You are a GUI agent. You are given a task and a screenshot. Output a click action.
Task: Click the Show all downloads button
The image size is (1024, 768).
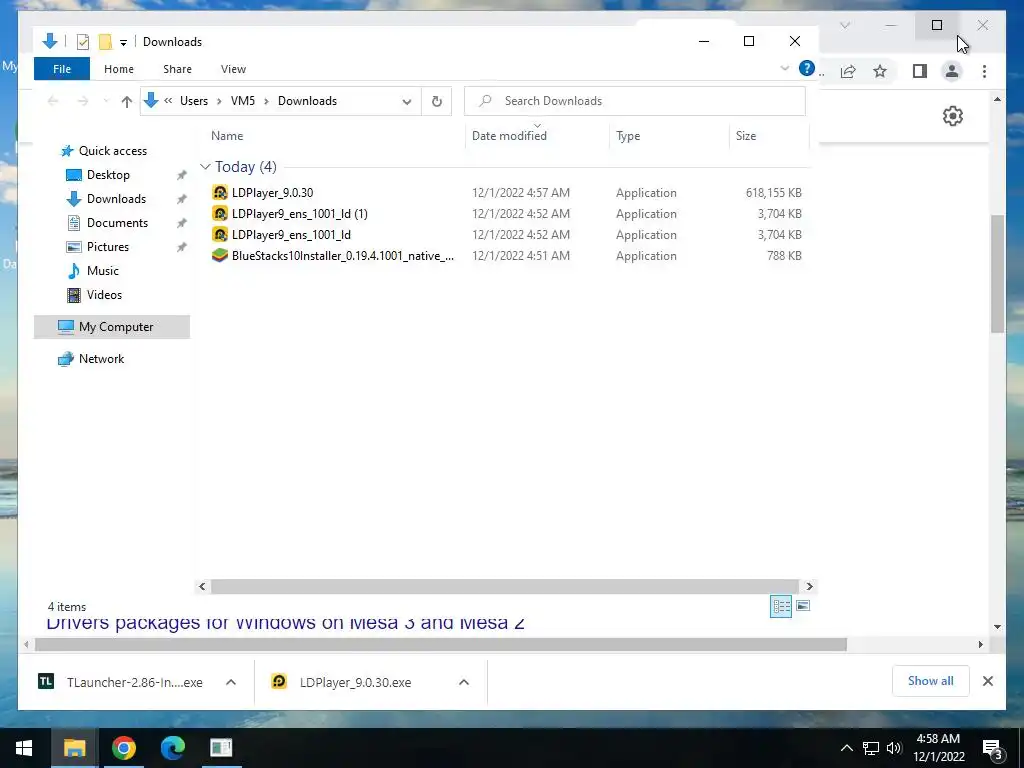tap(930, 681)
